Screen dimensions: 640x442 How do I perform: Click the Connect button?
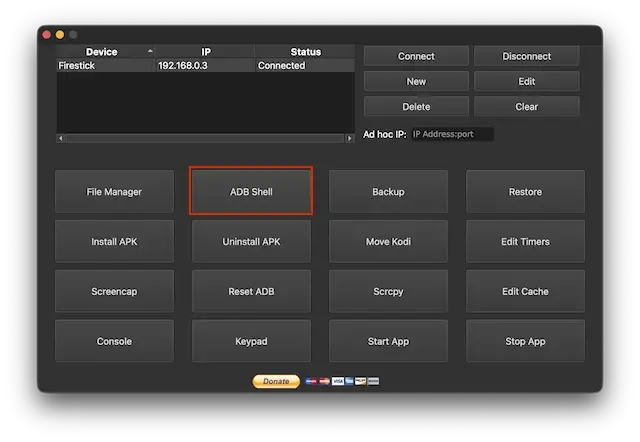pos(416,56)
